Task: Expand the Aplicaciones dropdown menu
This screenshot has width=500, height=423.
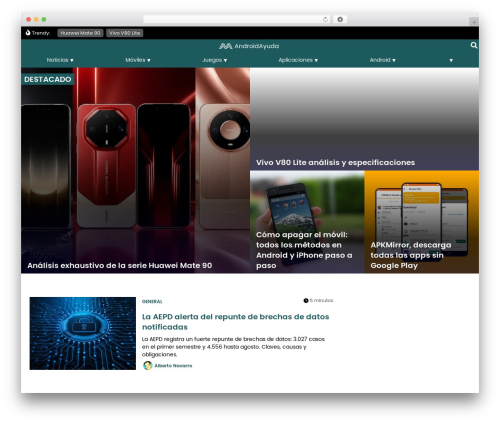Action: pyautogui.click(x=298, y=60)
